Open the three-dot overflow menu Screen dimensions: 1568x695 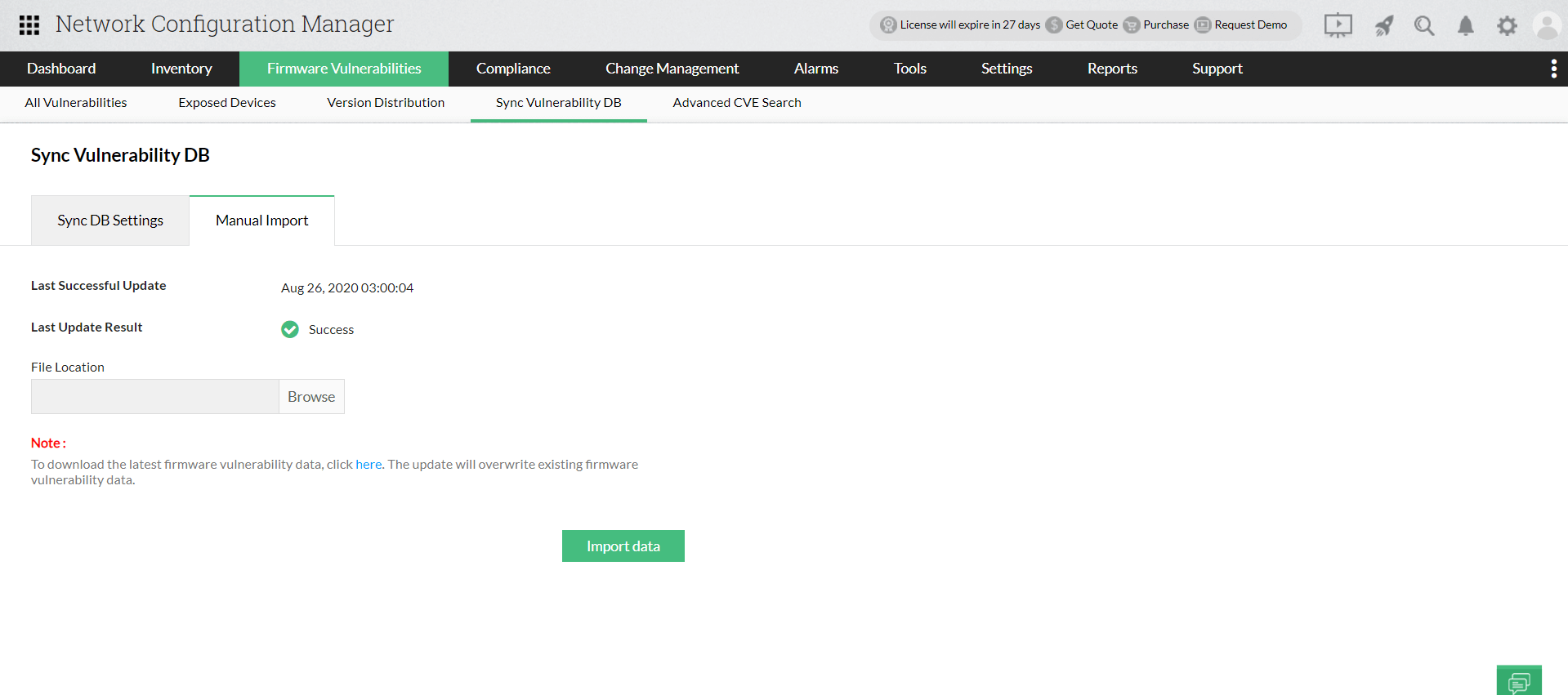1553,69
